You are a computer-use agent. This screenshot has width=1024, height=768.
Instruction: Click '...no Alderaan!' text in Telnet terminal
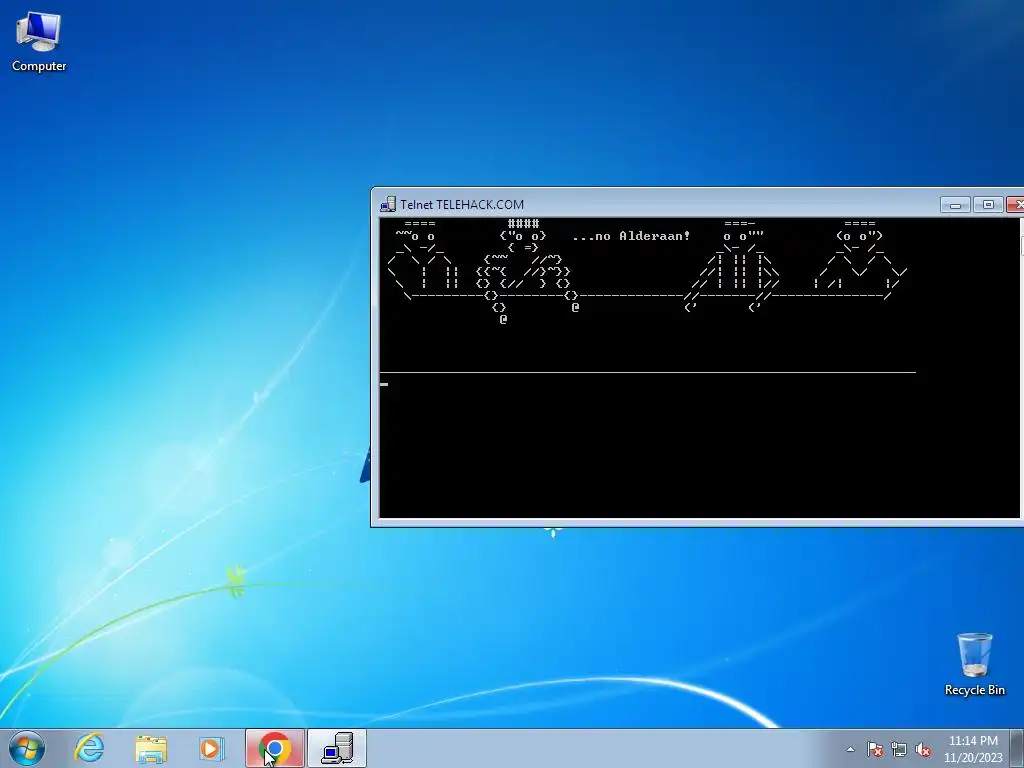pyautogui.click(x=631, y=236)
